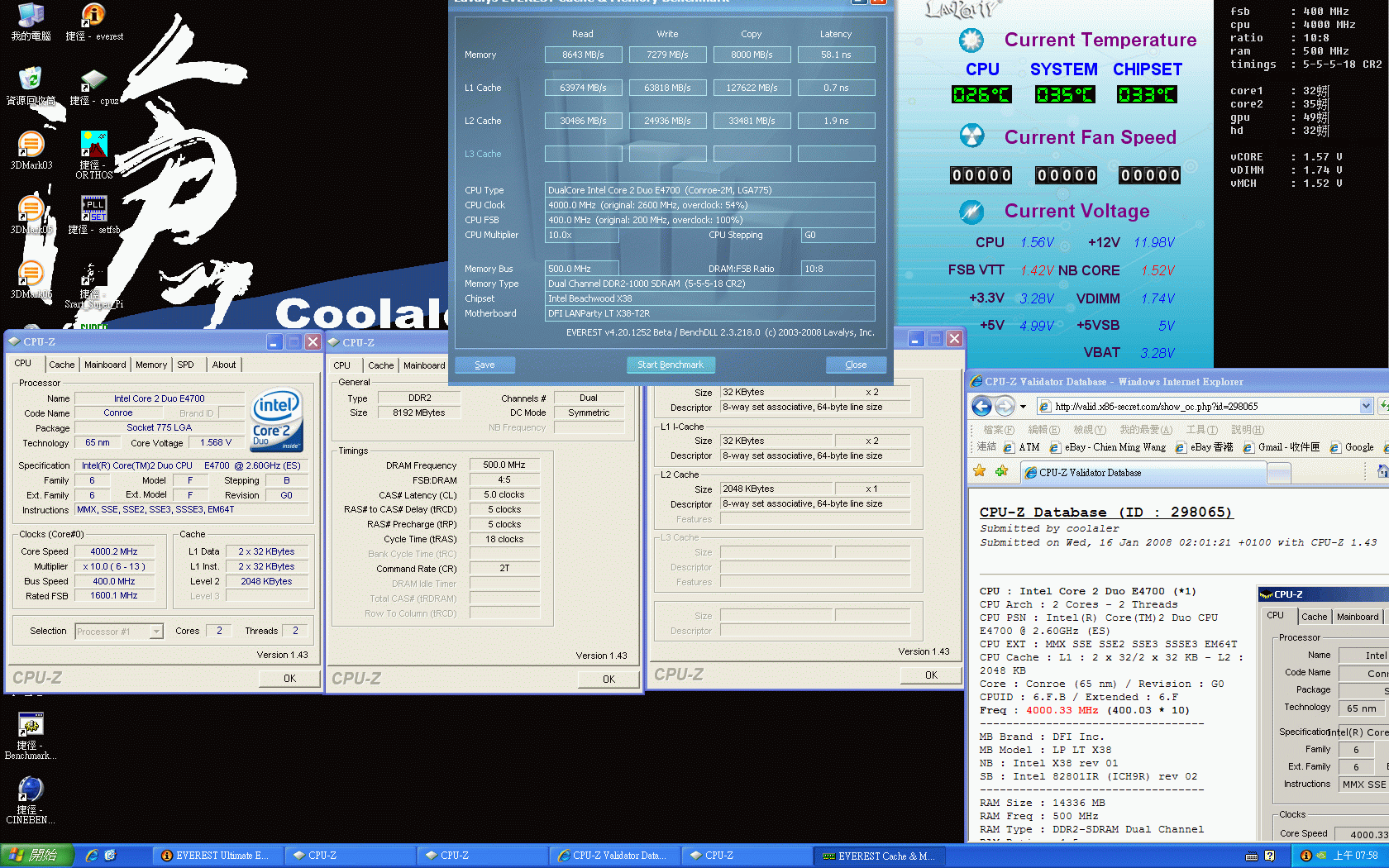Open a new blank IE tab
The image size is (1389, 868).
point(1279,474)
